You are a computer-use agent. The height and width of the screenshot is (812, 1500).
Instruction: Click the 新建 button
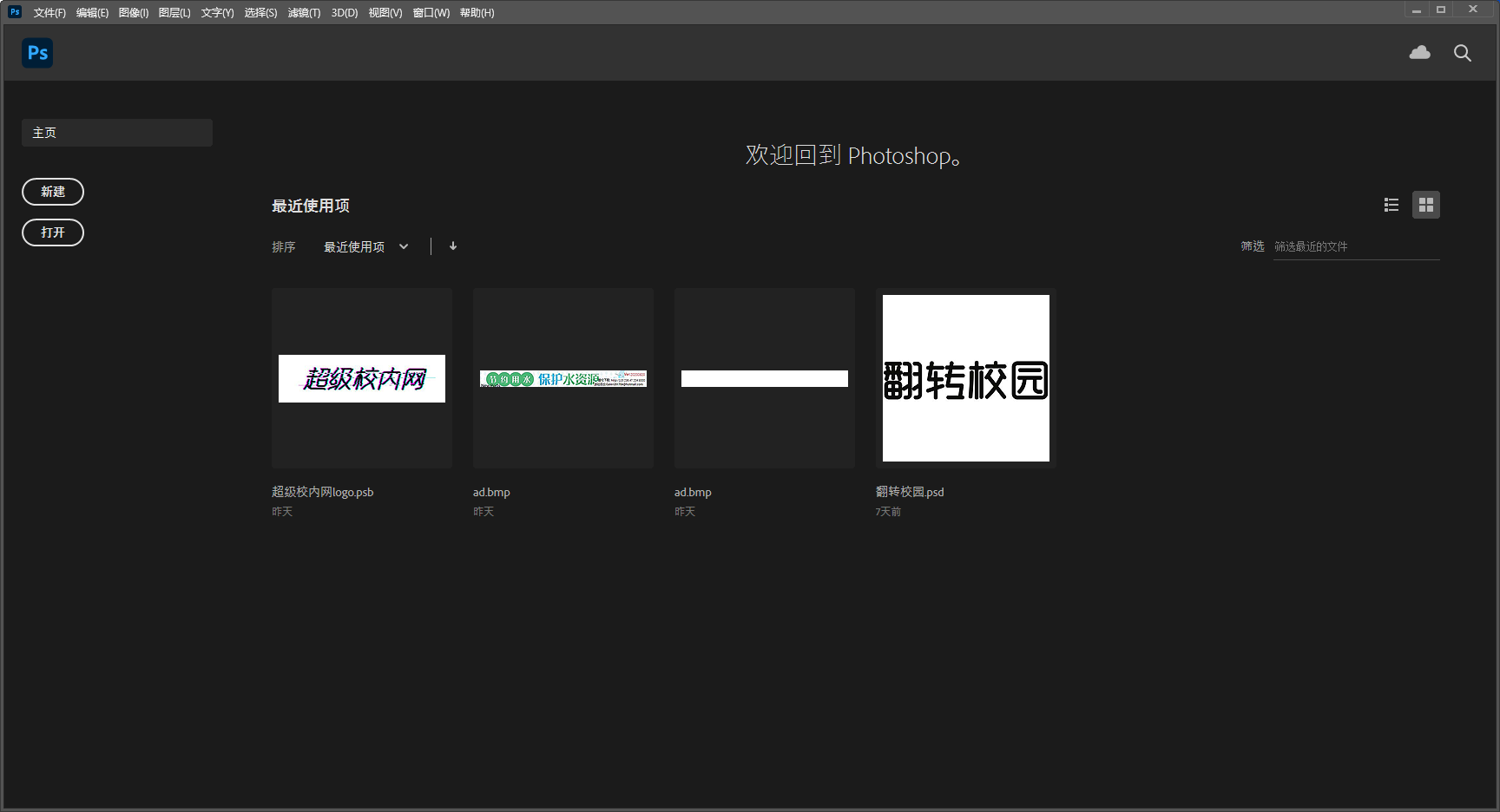click(x=53, y=192)
